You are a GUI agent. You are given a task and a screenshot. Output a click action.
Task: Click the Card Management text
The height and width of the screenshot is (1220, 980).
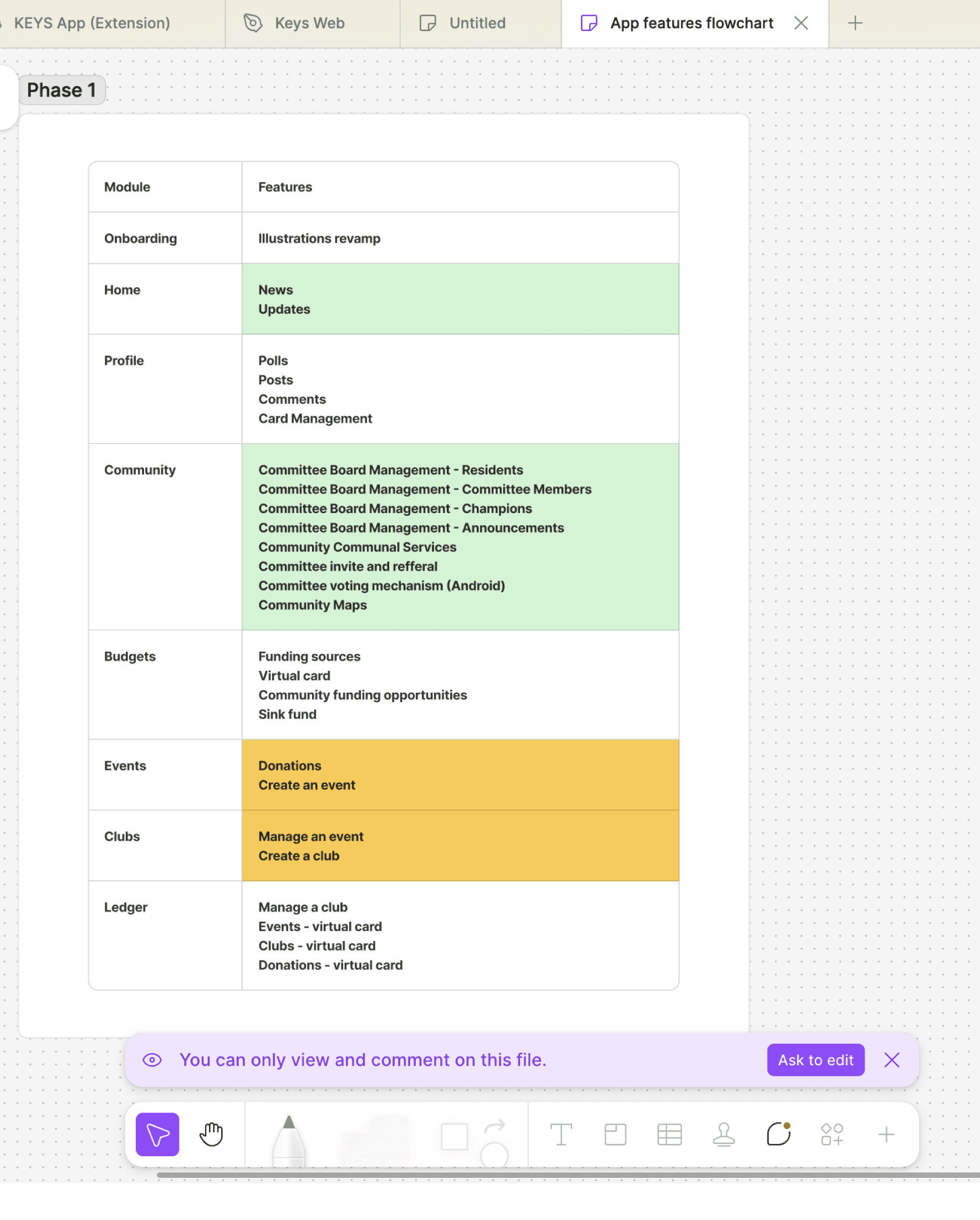point(315,419)
